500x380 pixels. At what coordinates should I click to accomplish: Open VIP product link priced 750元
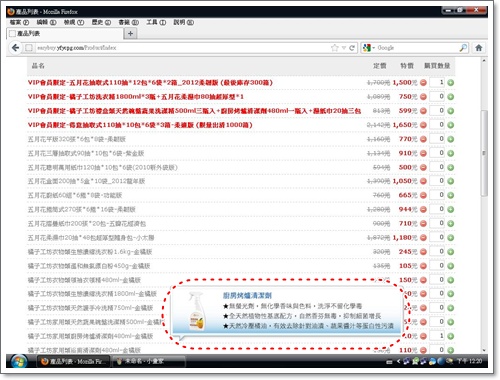point(136,97)
